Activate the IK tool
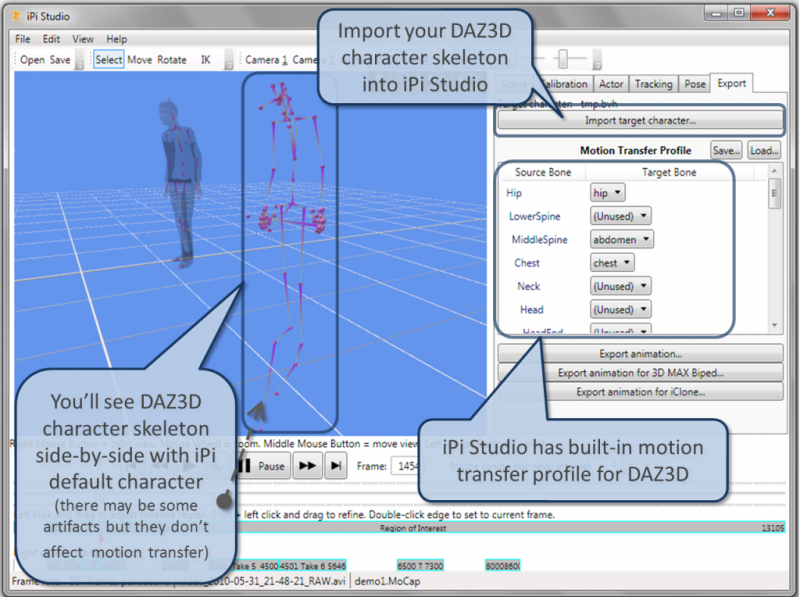 click(206, 60)
